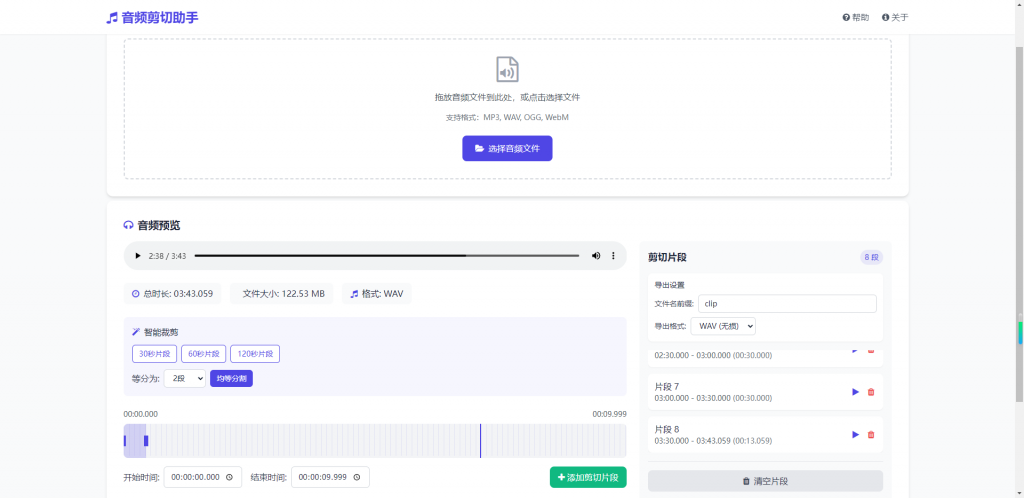Screen dimensions: 1024x498
Task: Delete 片段 8
Action: (871, 435)
